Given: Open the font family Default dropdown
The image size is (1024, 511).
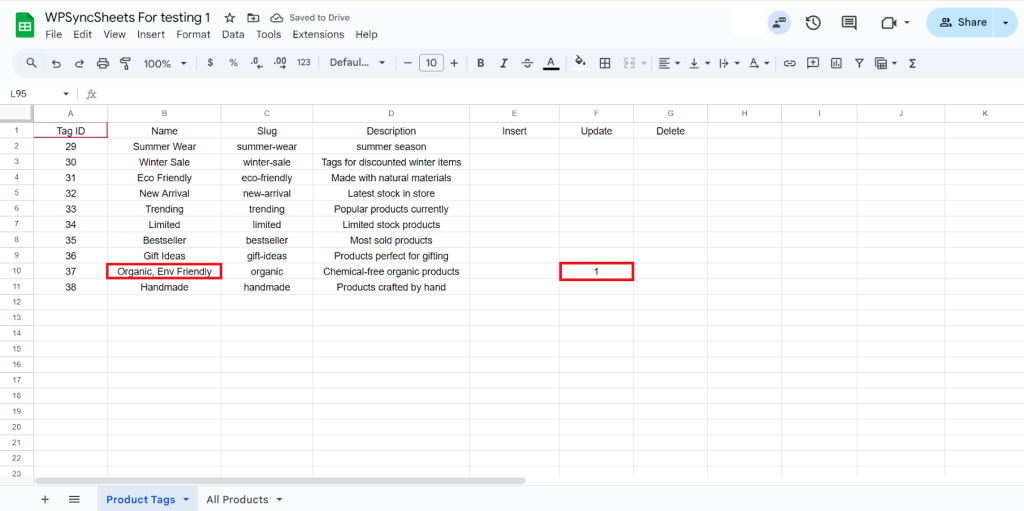Looking at the screenshot, I should (x=357, y=63).
